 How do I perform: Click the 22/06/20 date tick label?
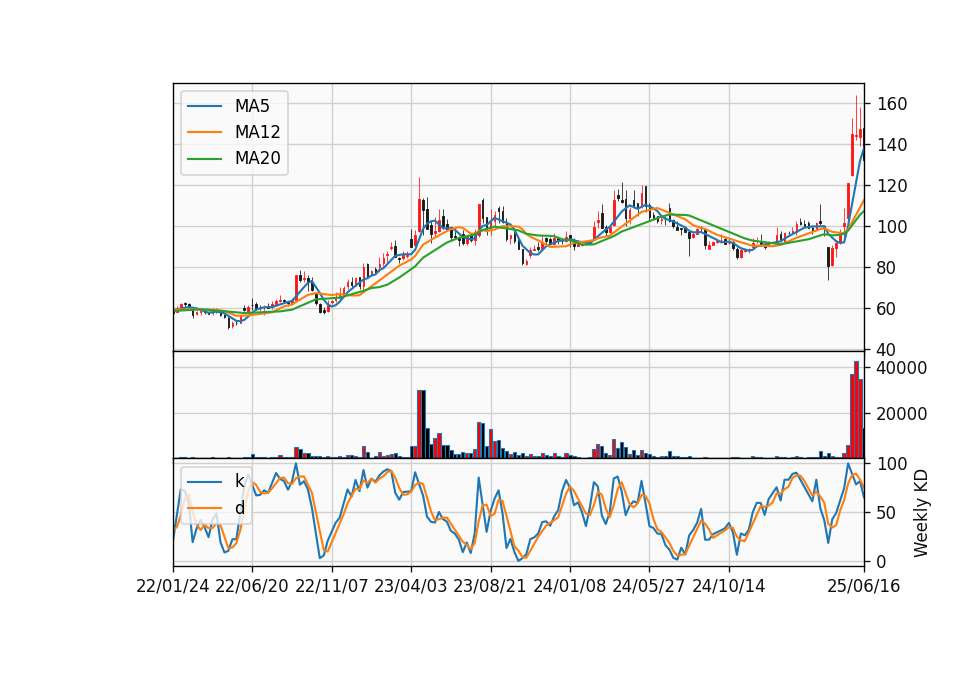(252, 587)
